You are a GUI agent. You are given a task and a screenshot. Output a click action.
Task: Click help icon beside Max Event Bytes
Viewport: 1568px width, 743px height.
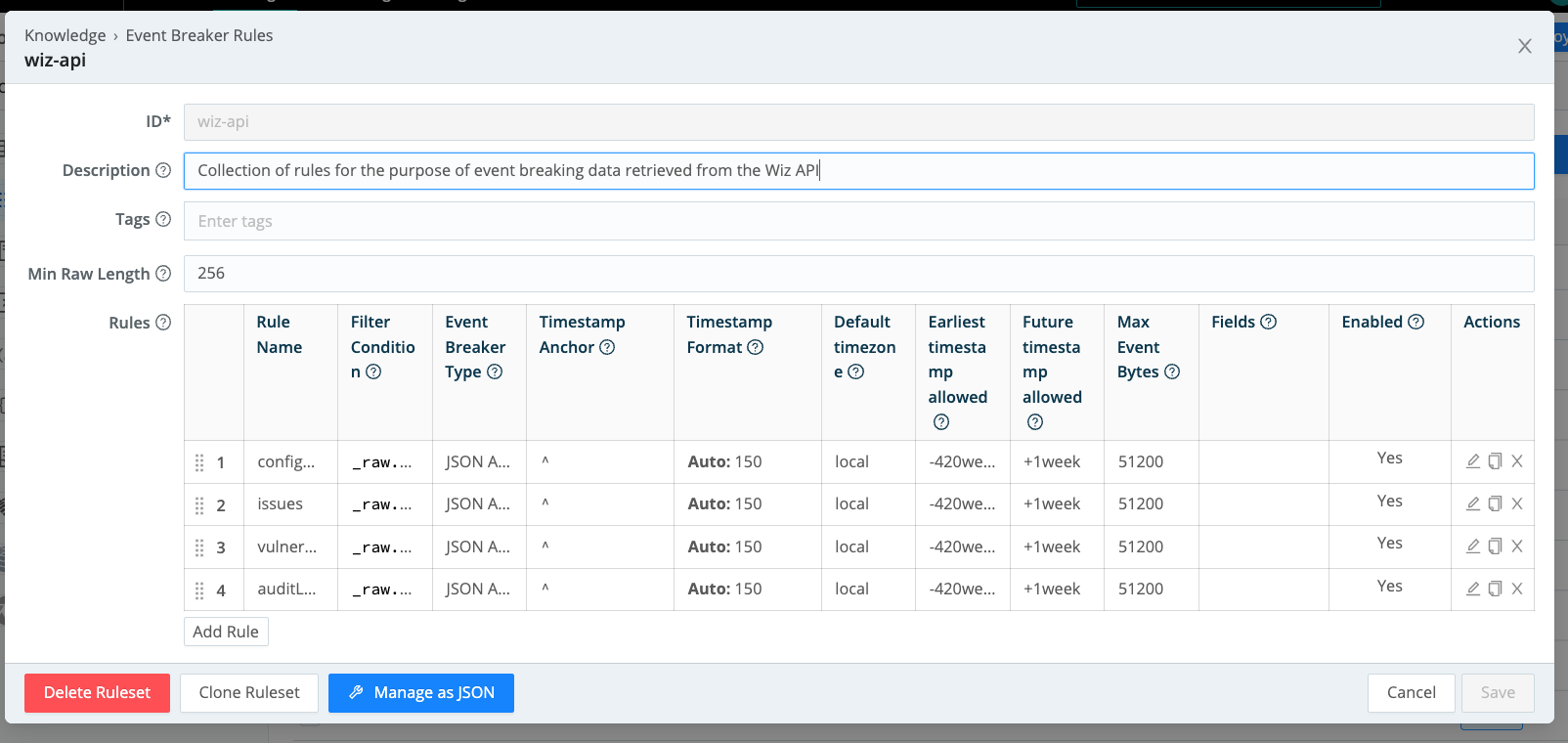point(1172,371)
